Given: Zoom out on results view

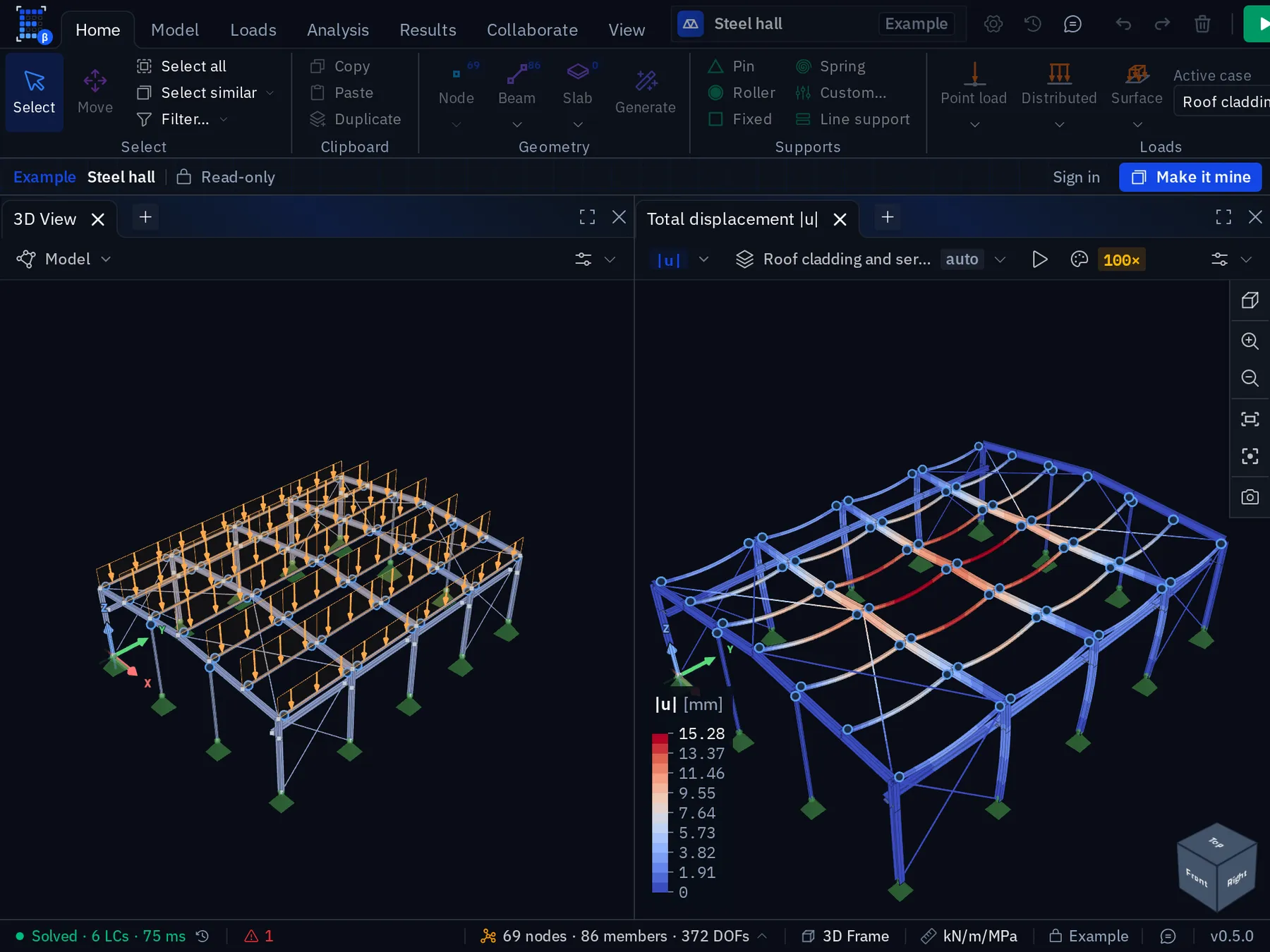Looking at the screenshot, I should tap(1250, 378).
